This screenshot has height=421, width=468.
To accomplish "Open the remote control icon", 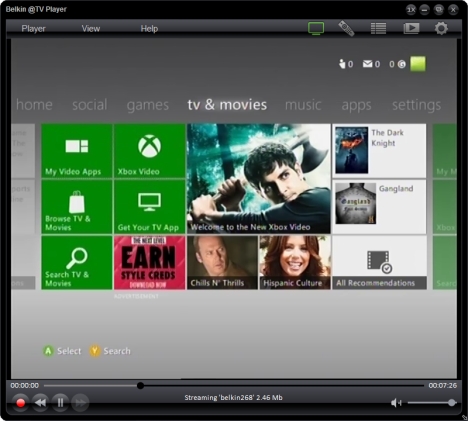I will 346,28.
